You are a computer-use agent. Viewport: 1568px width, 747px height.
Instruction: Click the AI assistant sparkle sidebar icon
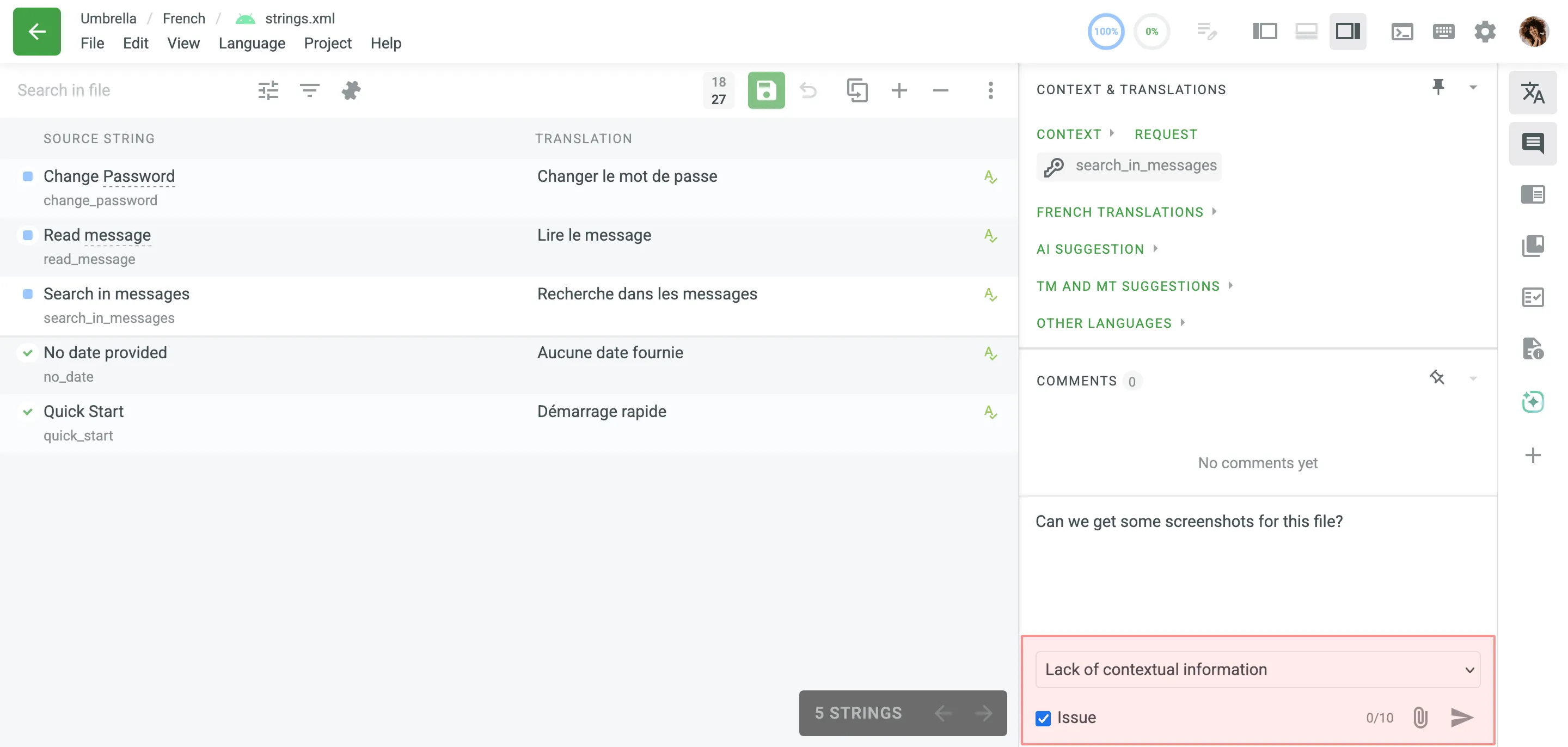pos(1532,402)
